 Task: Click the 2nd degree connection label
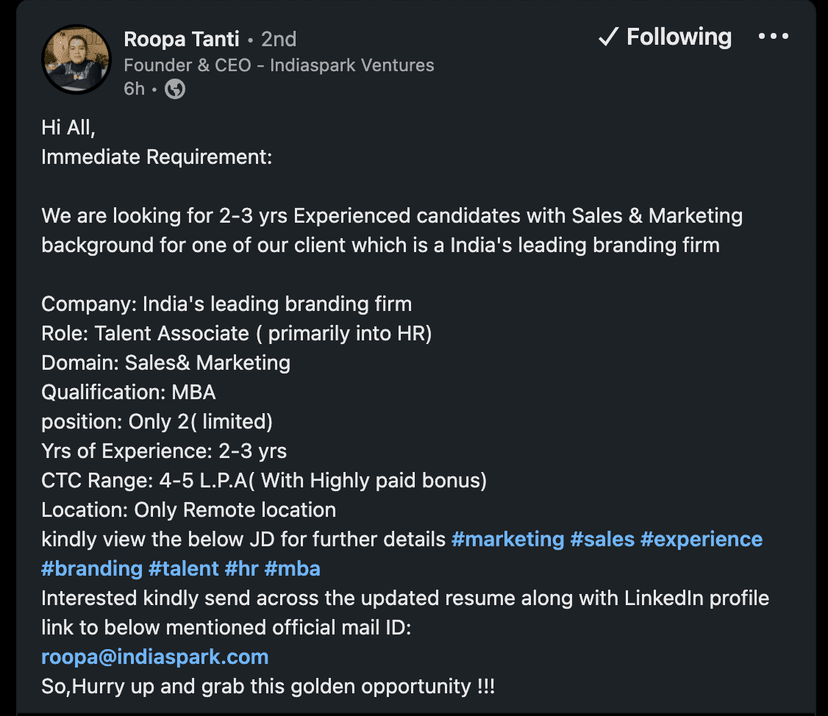[278, 39]
